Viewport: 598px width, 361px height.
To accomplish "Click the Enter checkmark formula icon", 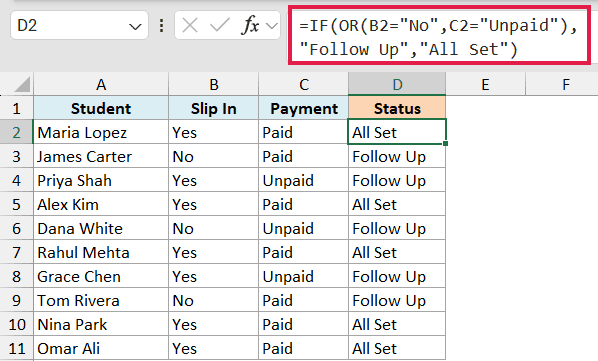I will point(220,26).
